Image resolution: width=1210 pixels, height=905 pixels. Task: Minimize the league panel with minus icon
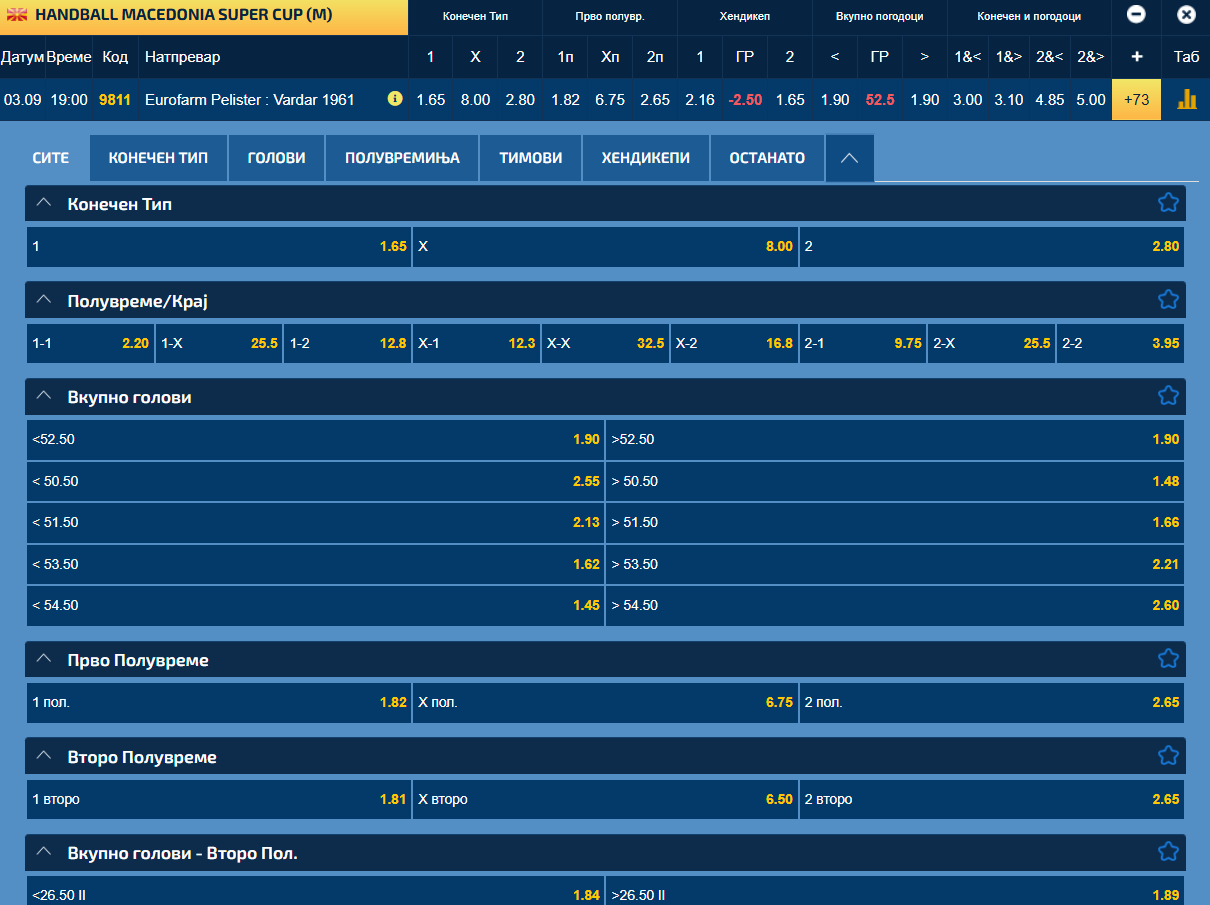(x=1136, y=15)
